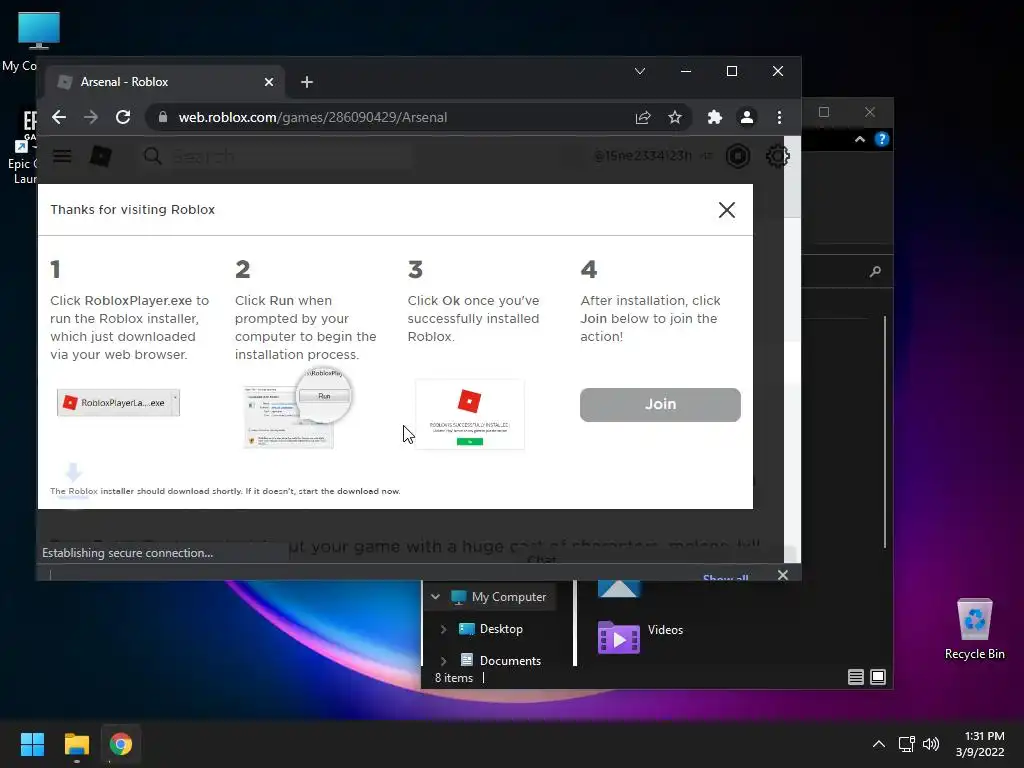The width and height of the screenshot is (1024, 768).
Task: Click the Run prompt illustration in step 2
Action: pyautogui.click(x=297, y=408)
